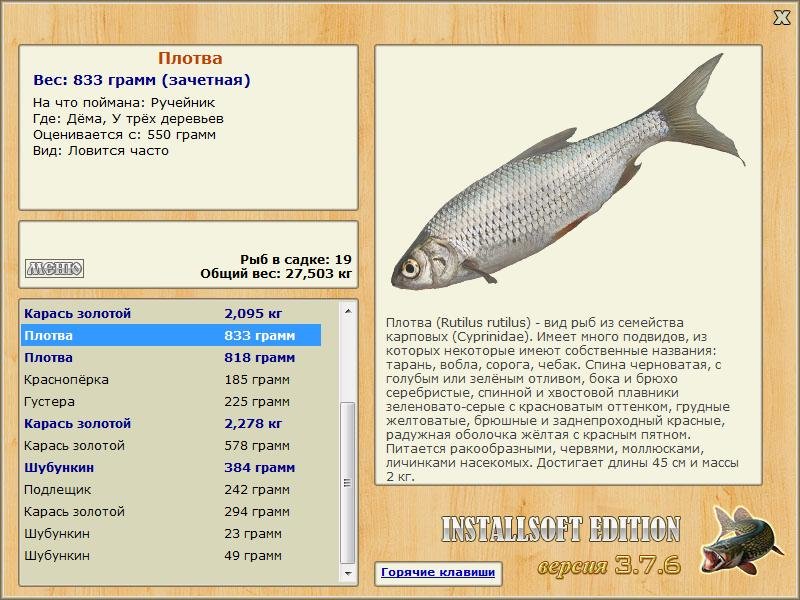This screenshot has height=600, width=800.
Task: Select the Шубункин 23 грамм row
Action: tap(171, 533)
